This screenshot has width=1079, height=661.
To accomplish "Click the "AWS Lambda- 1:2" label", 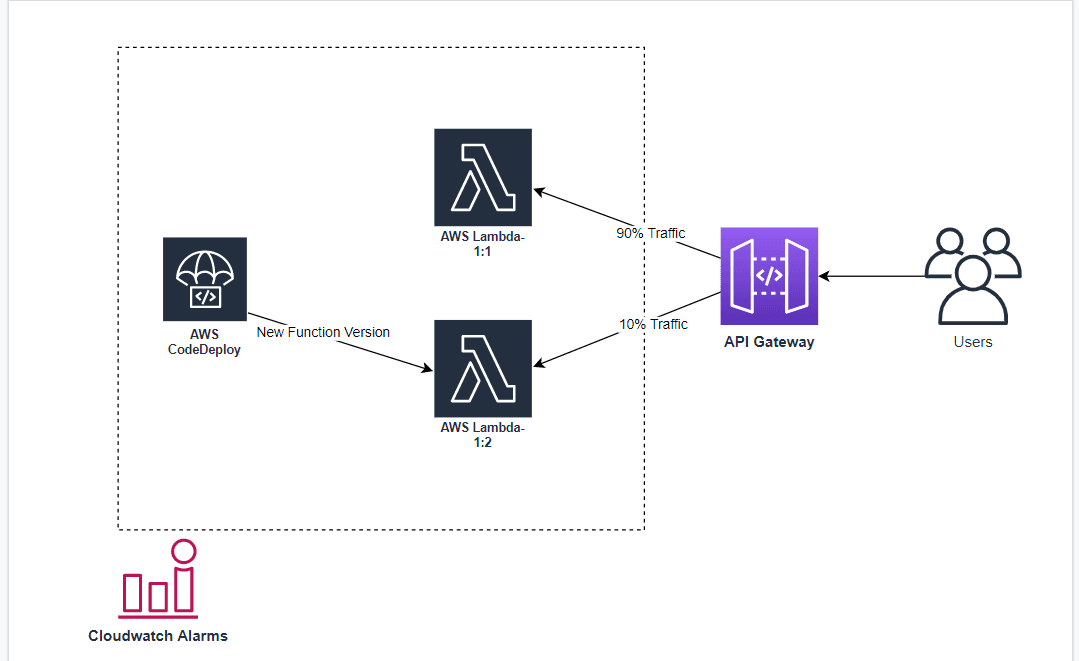I will (482, 435).
